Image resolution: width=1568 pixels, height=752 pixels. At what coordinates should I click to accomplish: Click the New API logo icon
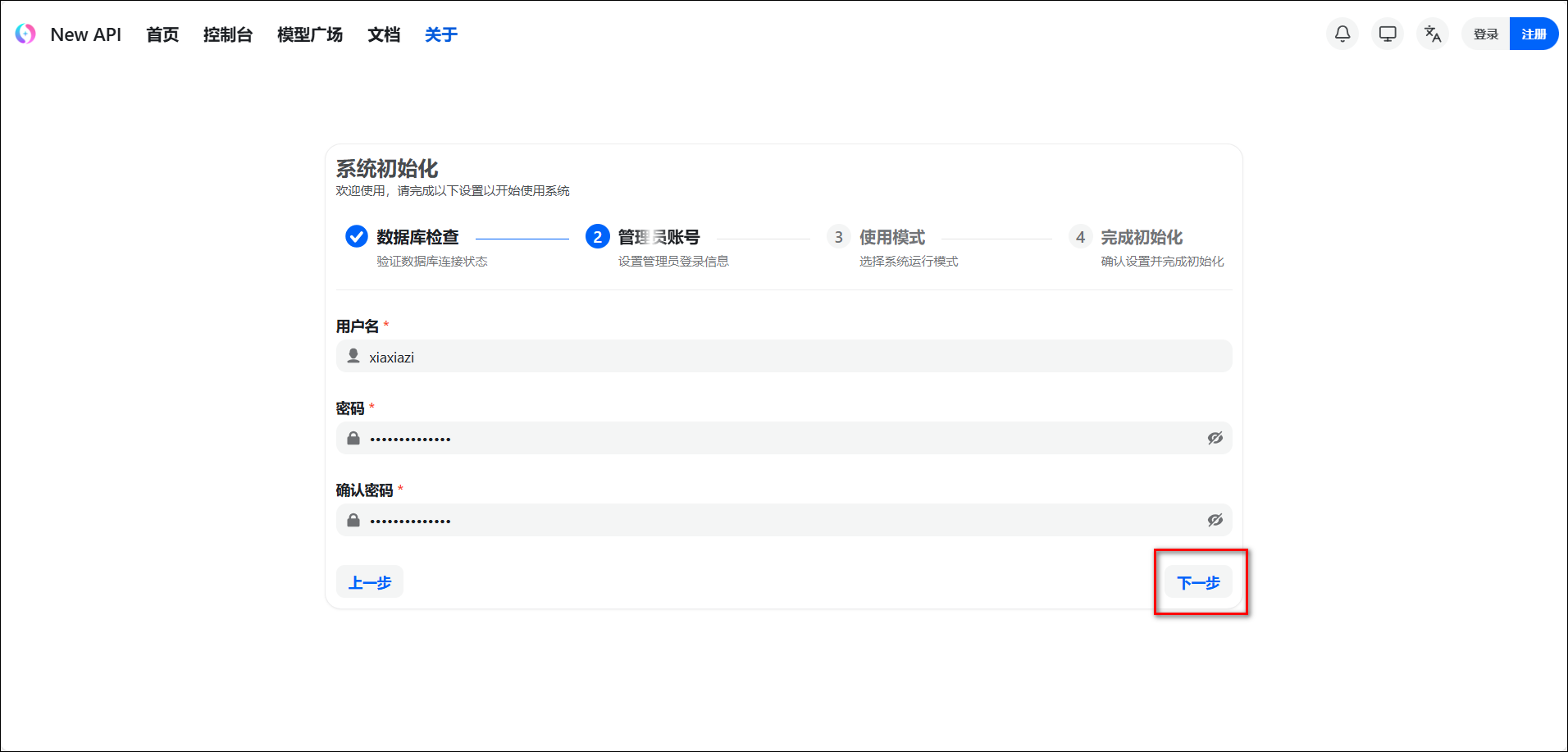coord(25,34)
